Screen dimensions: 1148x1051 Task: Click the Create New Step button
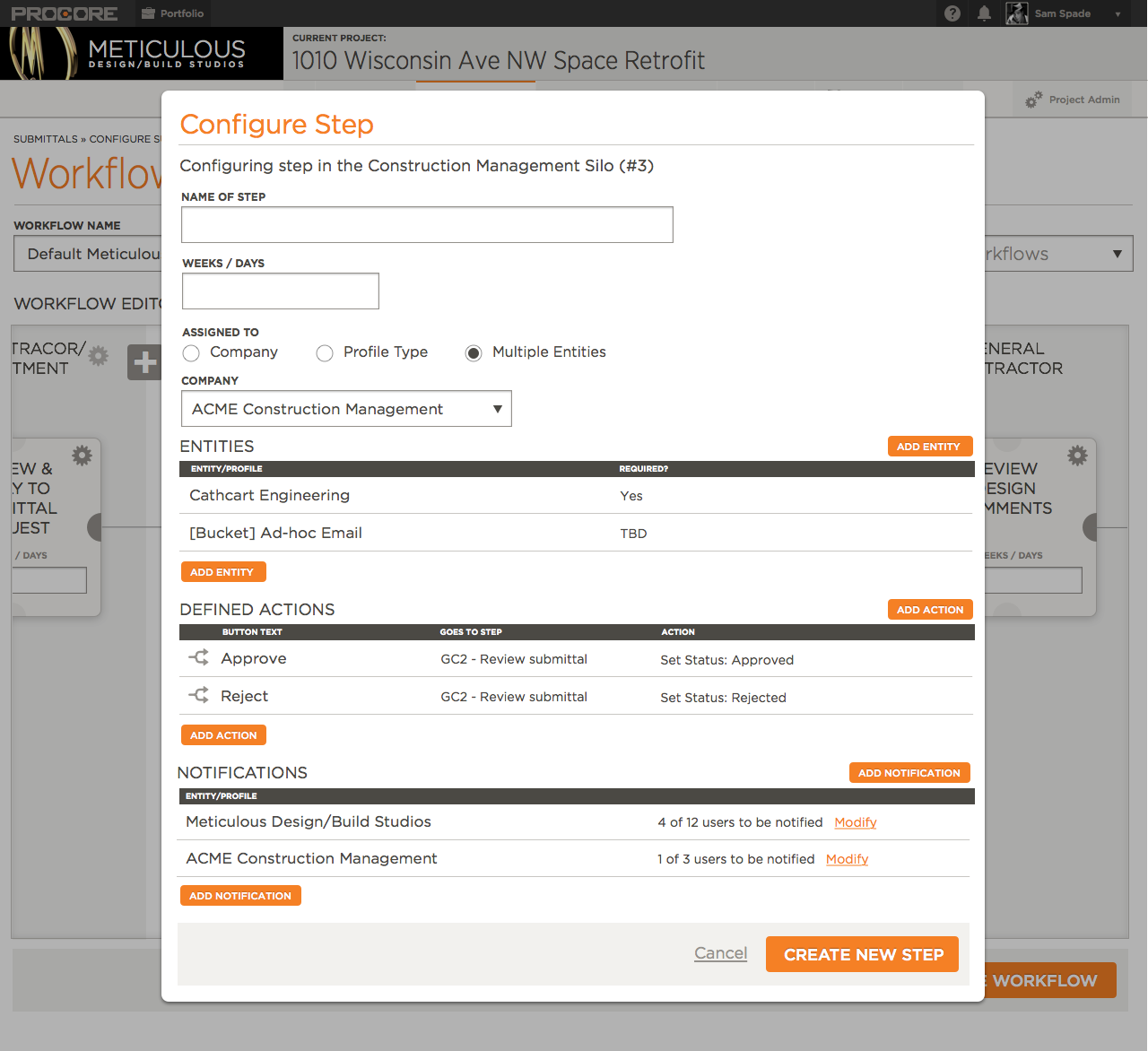tap(863, 954)
